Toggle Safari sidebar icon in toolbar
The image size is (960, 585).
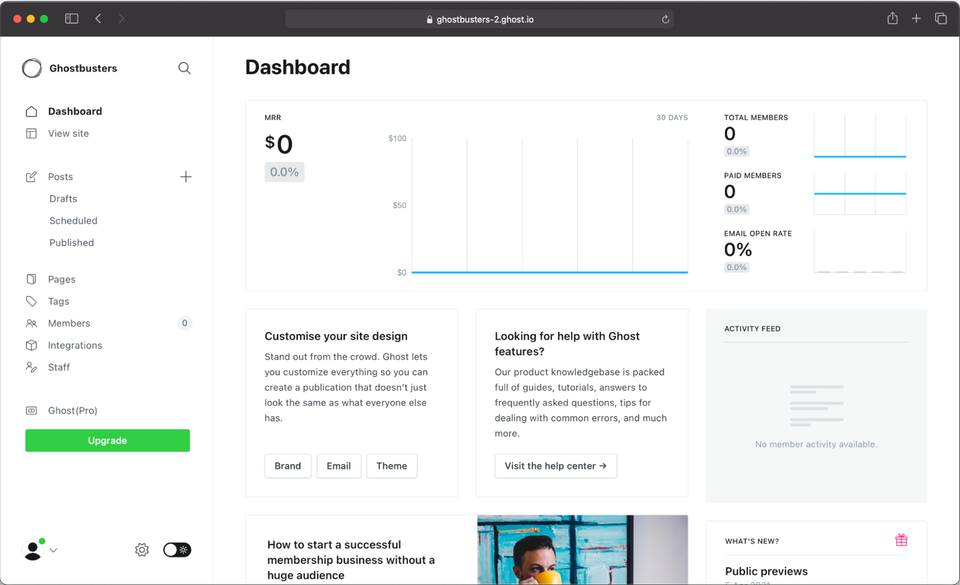[72, 19]
